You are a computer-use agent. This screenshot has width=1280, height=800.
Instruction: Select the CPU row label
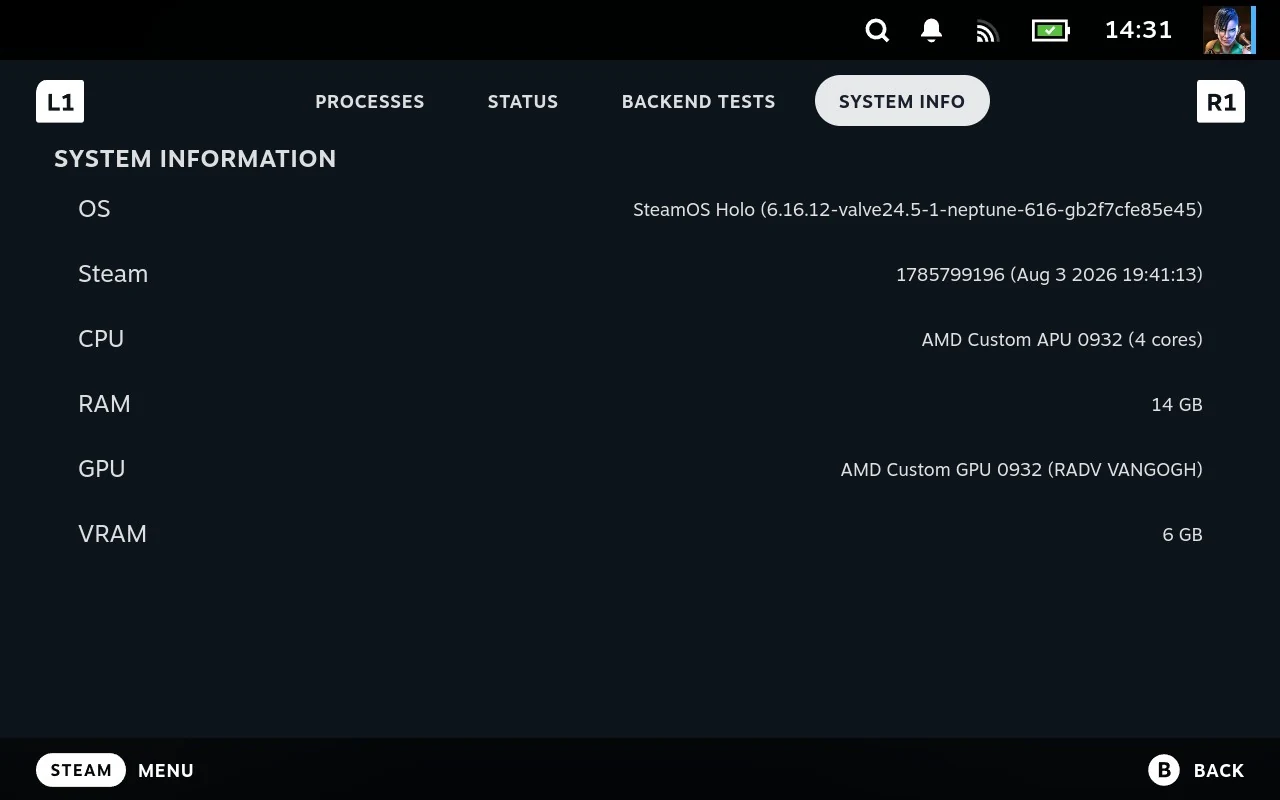(x=101, y=339)
